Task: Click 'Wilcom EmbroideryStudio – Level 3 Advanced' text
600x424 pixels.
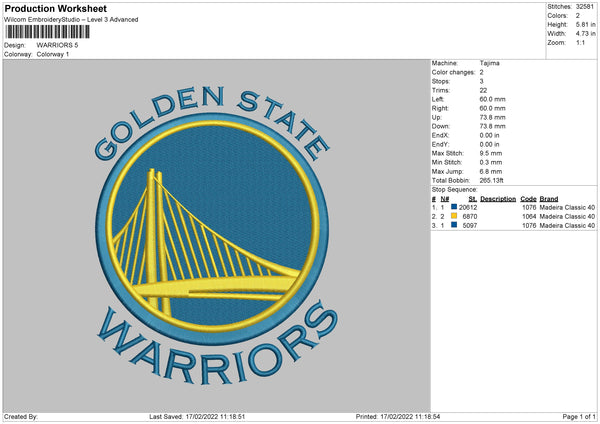Action: [71, 20]
